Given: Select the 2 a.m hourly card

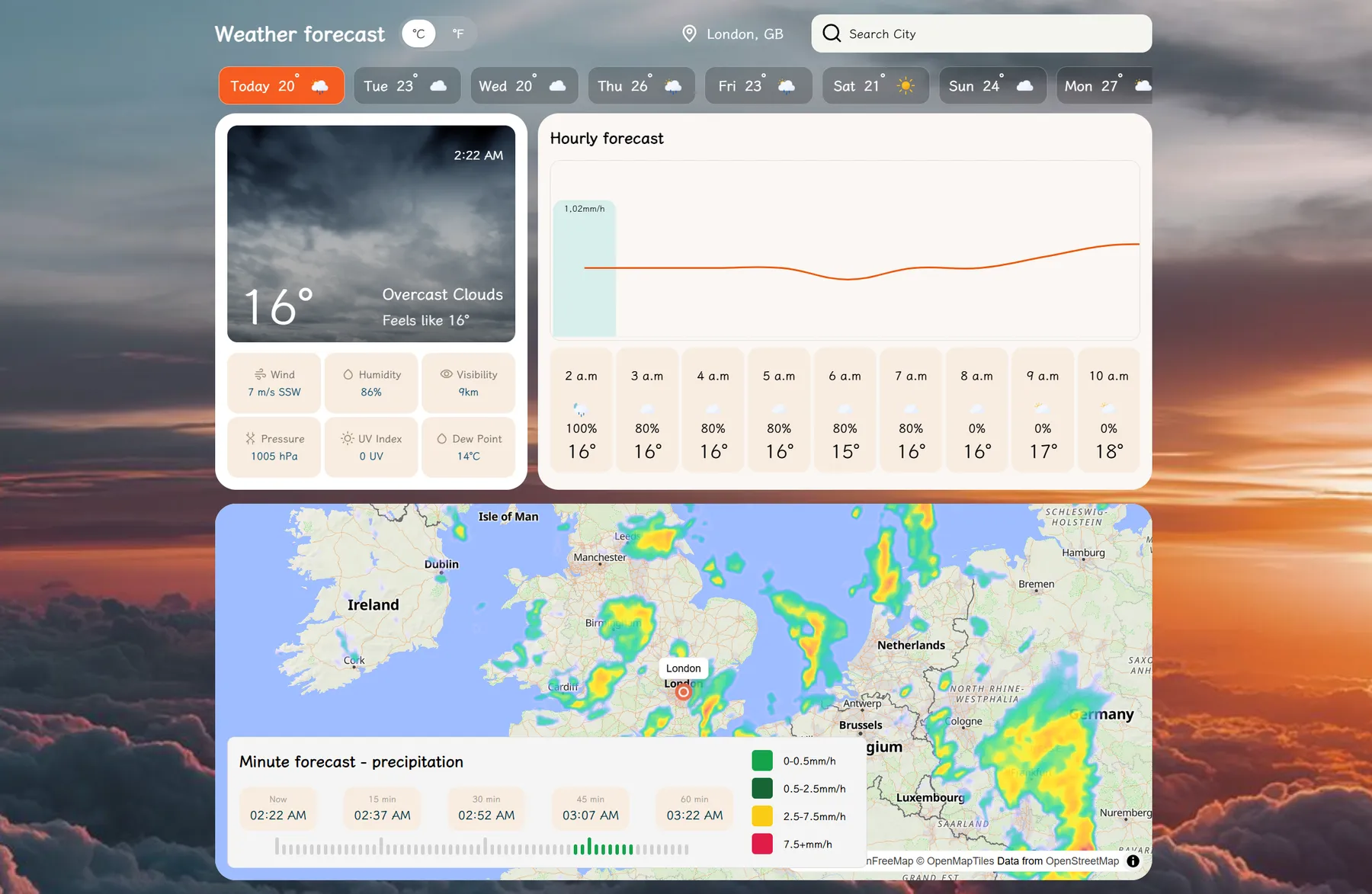Looking at the screenshot, I should tap(582, 410).
